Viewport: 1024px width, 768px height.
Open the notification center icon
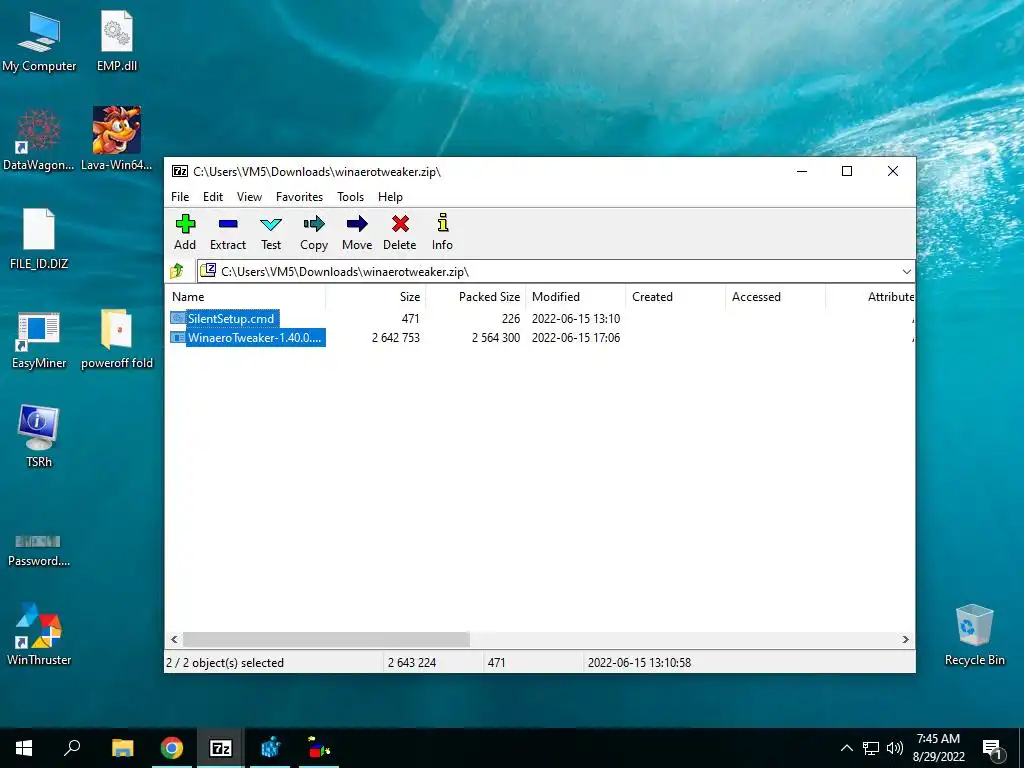(x=992, y=749)
